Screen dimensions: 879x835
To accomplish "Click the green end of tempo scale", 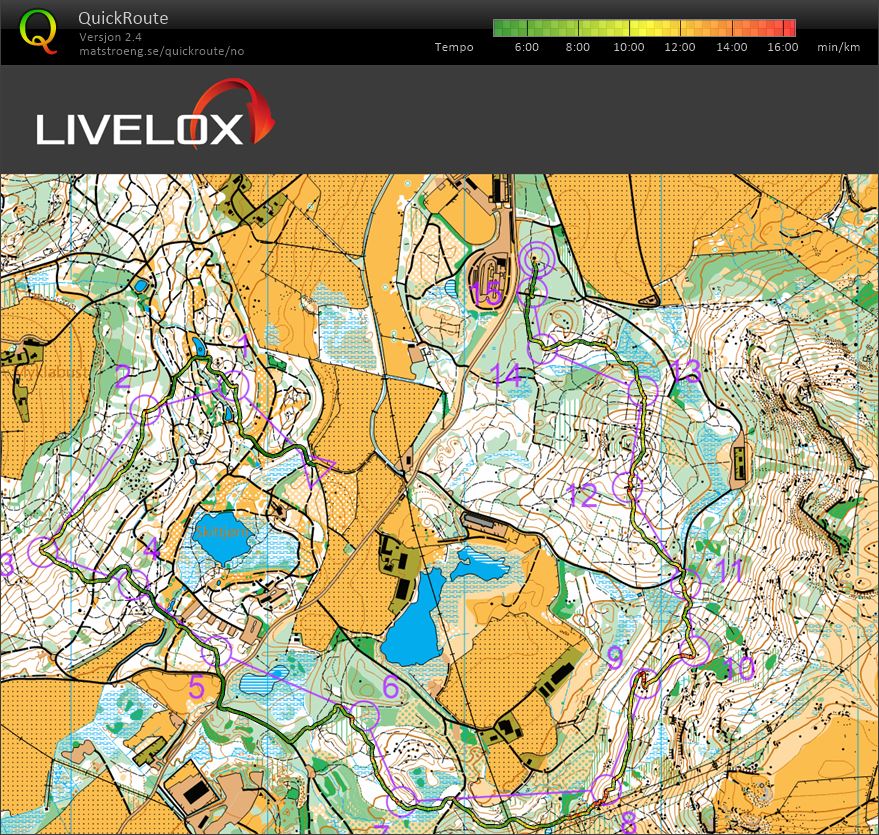I will 505,28.
